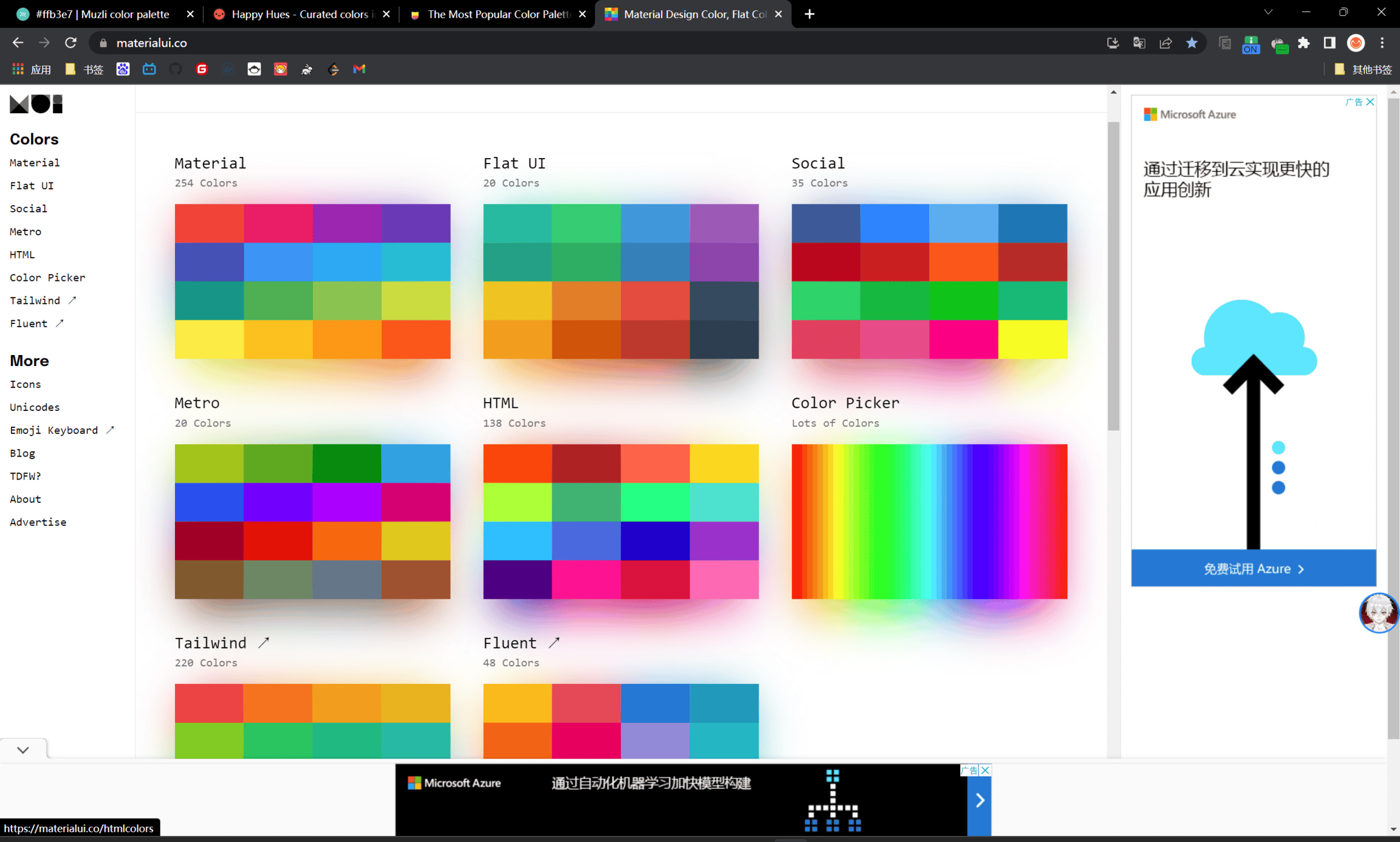1400x842 pixels.
Task: Open Tailwind link in sidebar
Action: pos(35,300)
